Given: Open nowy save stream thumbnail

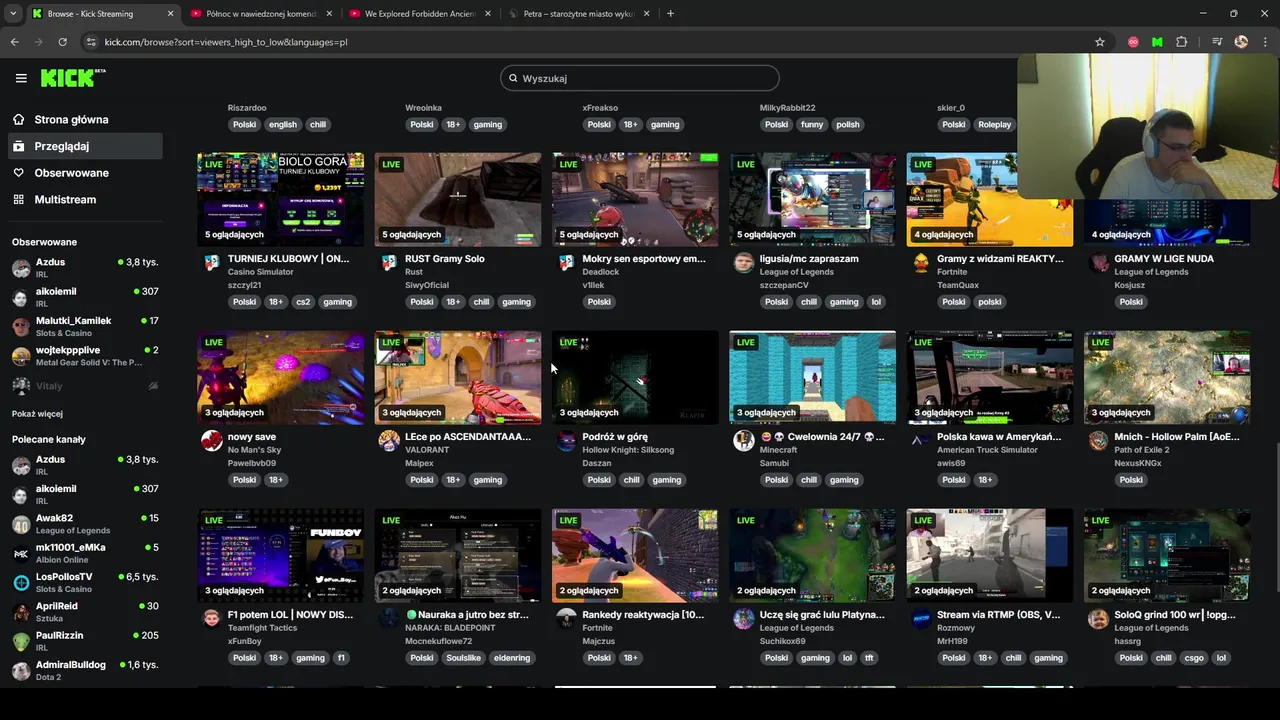Looking at the screenshot, I should tap(281, 377).
